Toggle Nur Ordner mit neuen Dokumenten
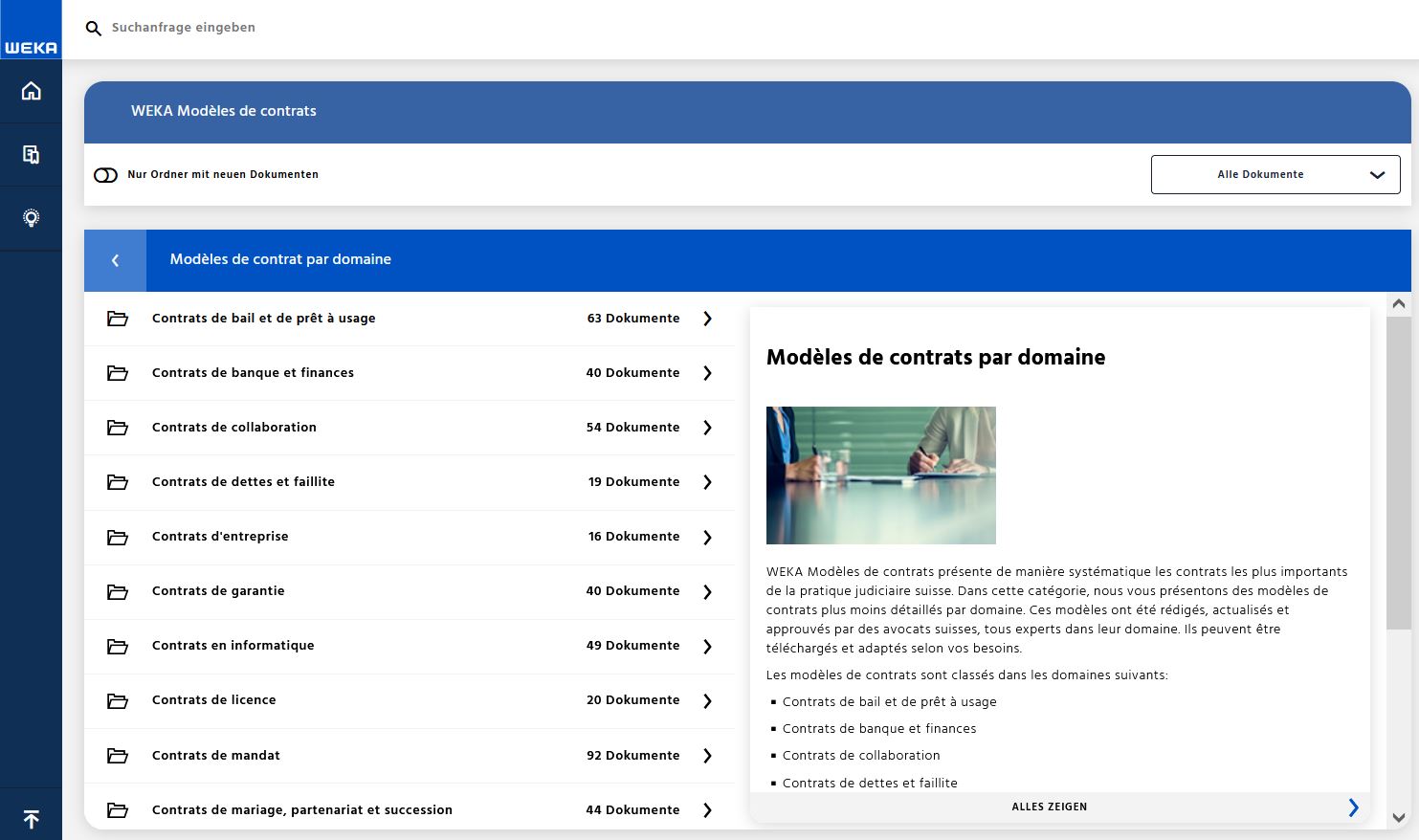Image resolution: width=1419 pixels, height=840 pixels. [105, 175]
